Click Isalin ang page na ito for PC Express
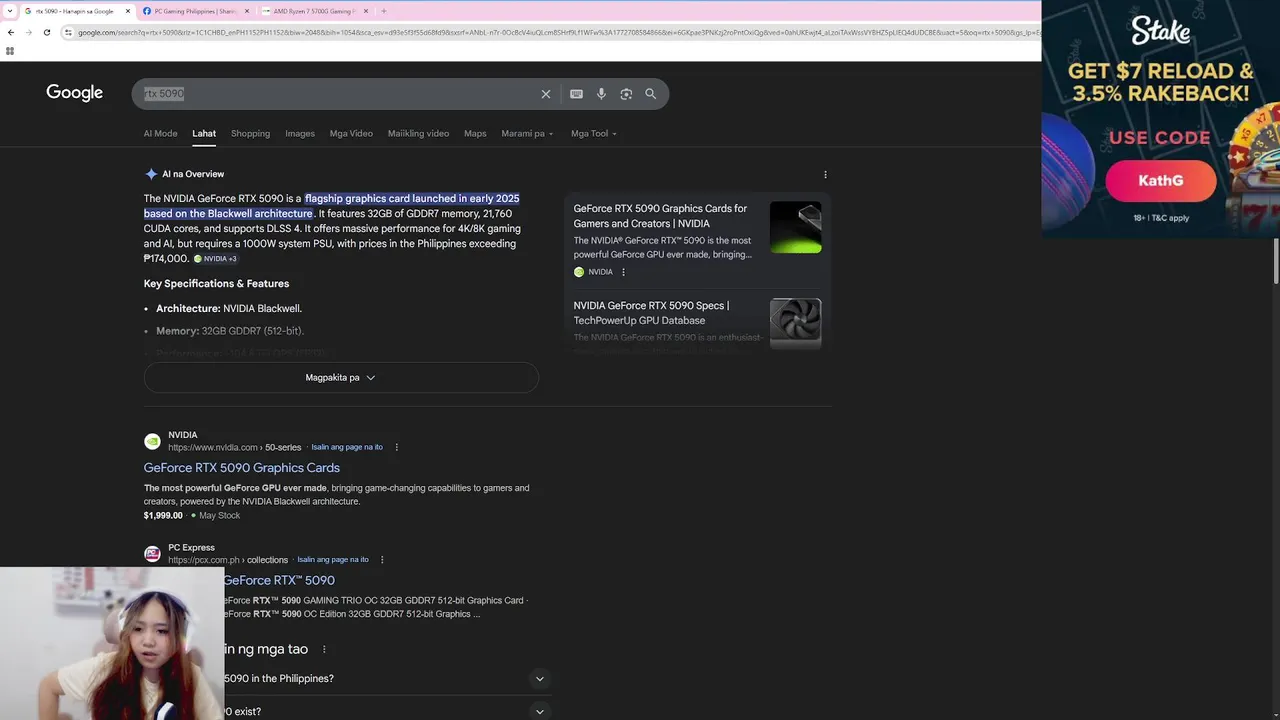This screenshot has height=720, width=1280. click(333, 560)
